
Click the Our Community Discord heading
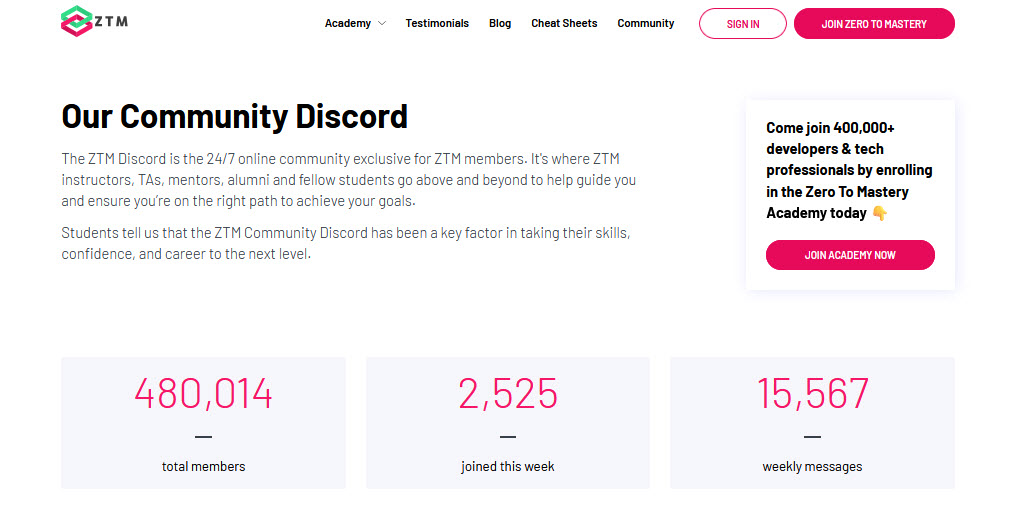234,117
